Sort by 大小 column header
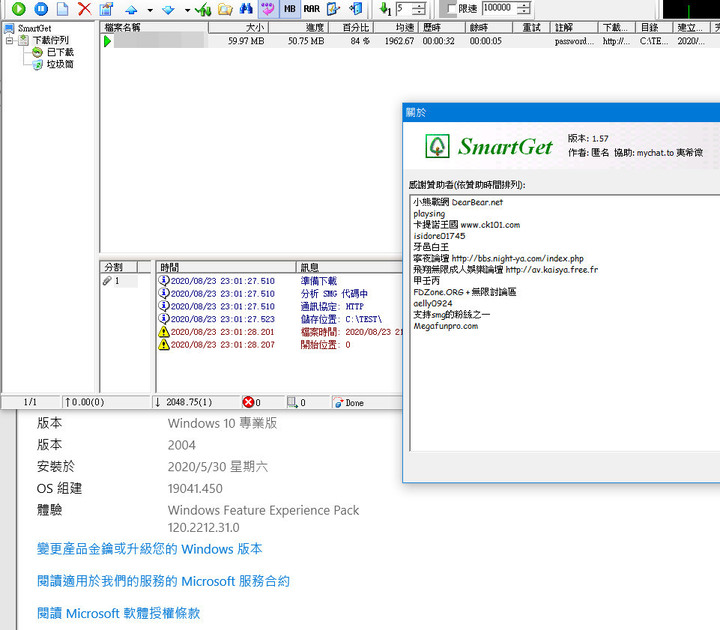 (238, 28)
